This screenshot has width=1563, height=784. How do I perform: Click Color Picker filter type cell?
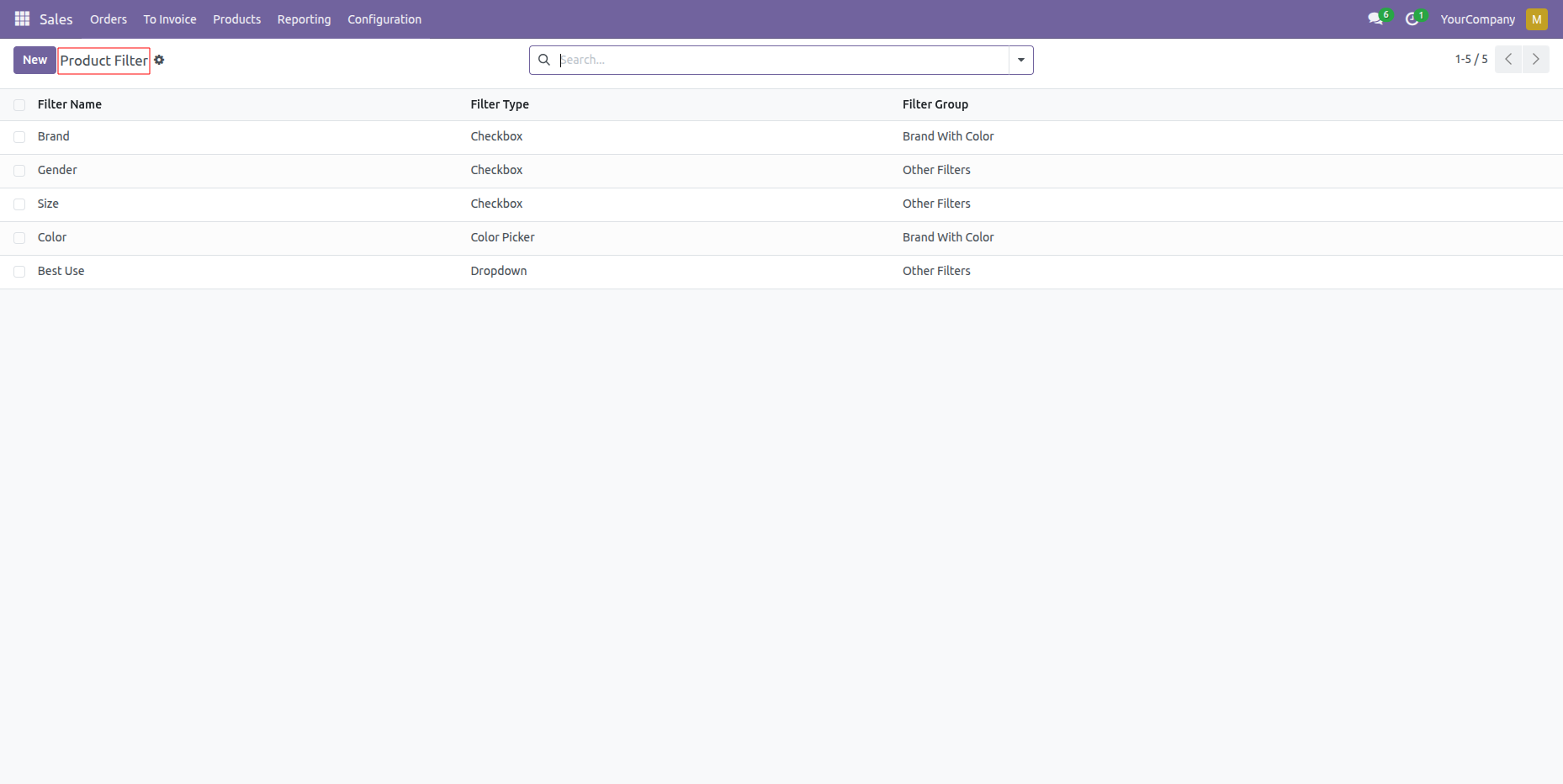point(502,237)
